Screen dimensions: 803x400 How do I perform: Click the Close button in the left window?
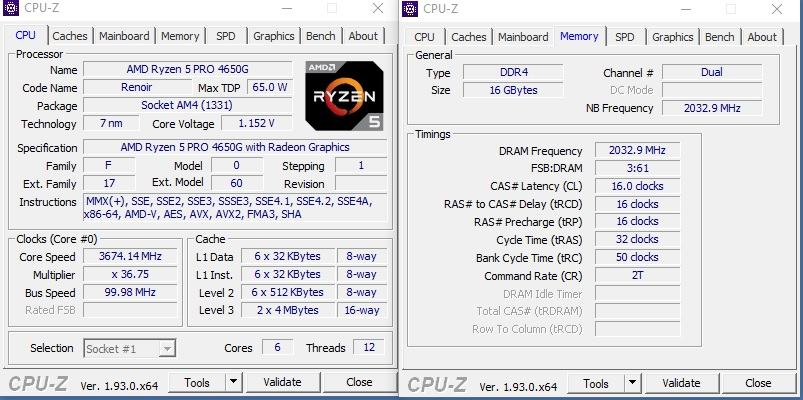(x=359, y=382)
